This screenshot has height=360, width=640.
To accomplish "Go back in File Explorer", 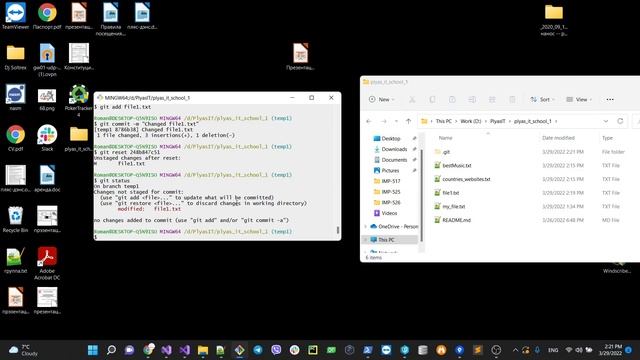I will click(x=369, y=121).
